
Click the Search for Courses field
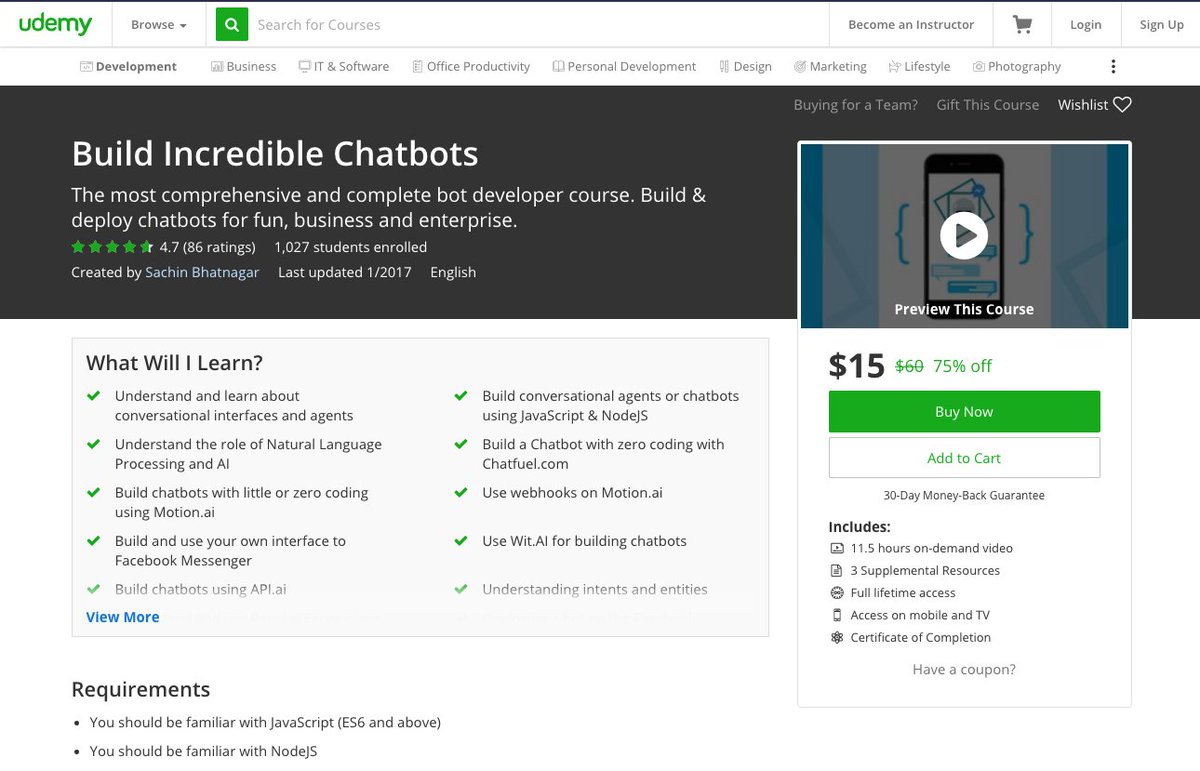click(537, 25)
